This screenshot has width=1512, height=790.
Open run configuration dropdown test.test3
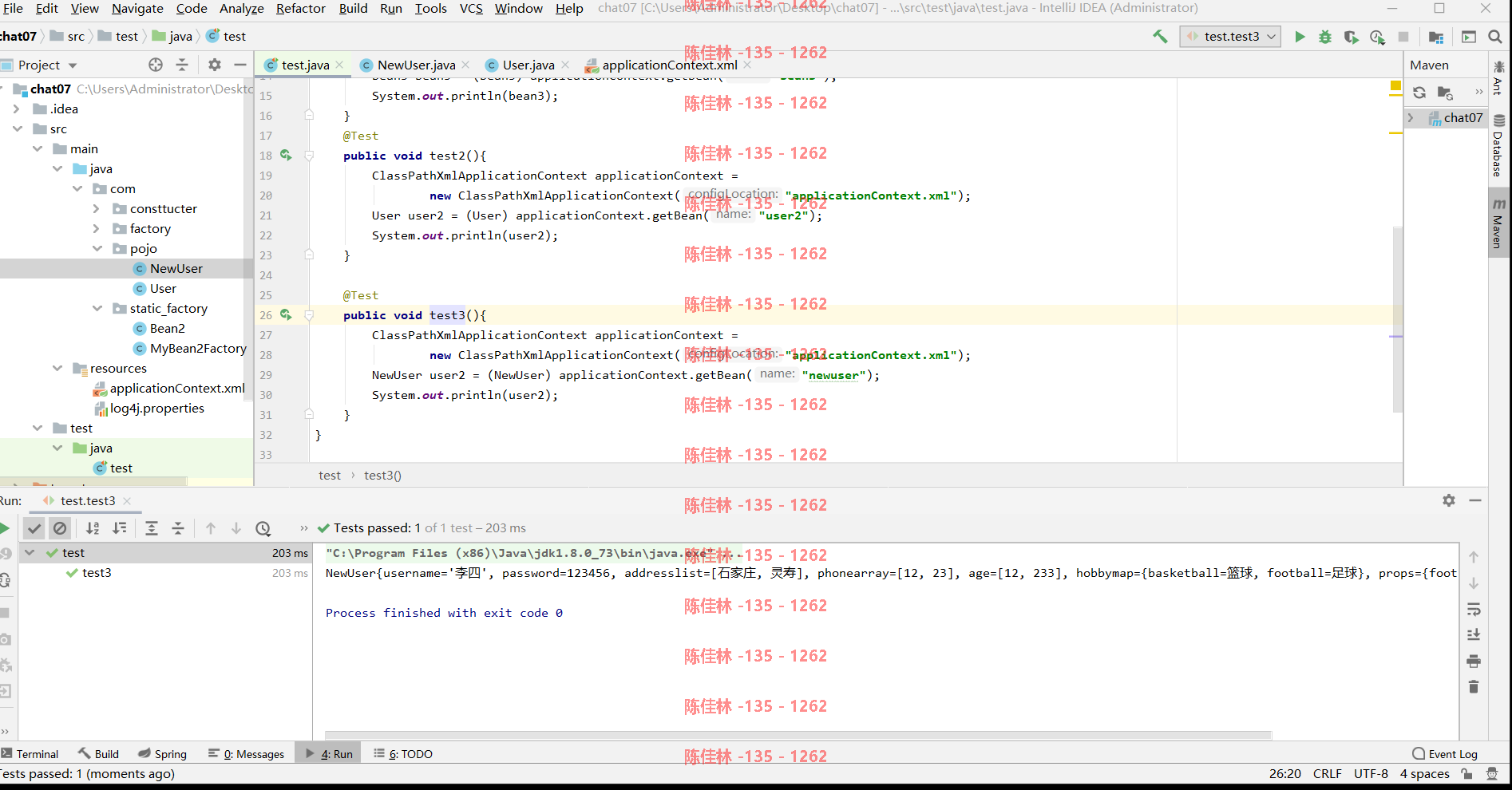(x=1230, y=37)
